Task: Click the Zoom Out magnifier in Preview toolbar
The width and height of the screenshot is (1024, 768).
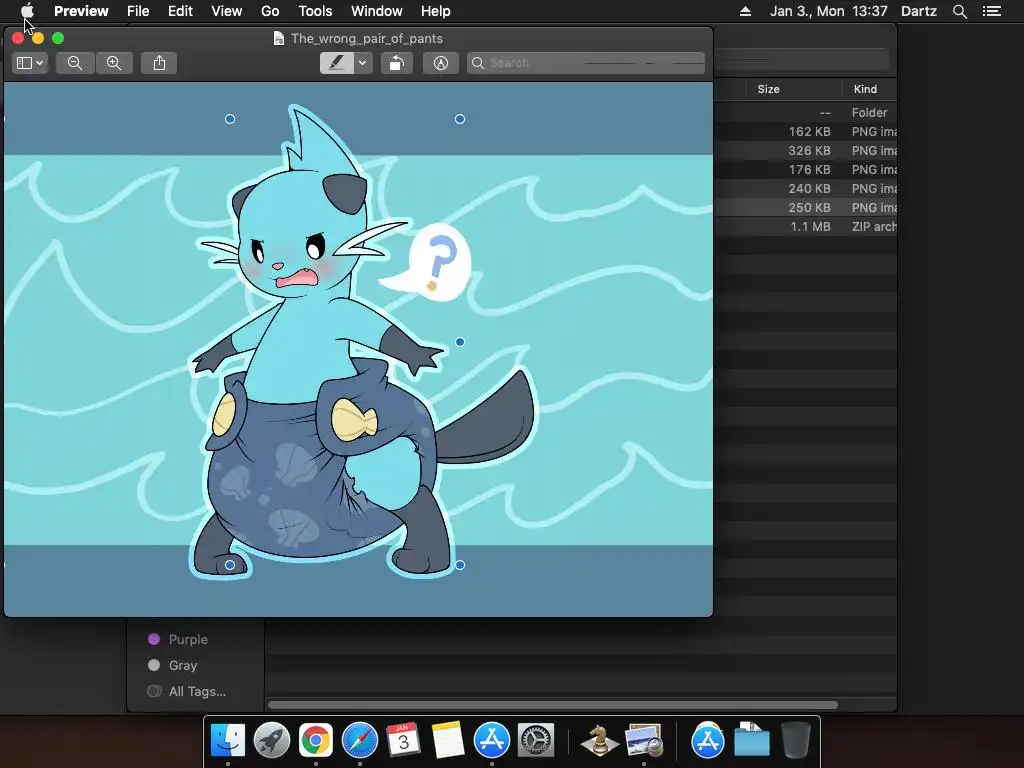Action: 75,63
